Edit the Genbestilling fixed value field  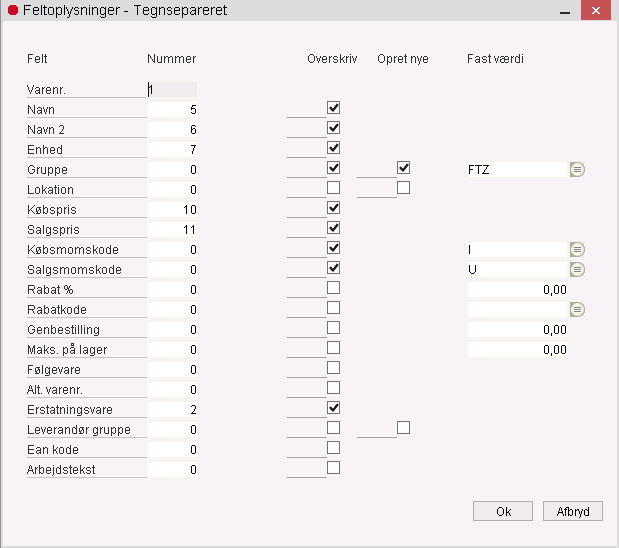pos(517,330)
